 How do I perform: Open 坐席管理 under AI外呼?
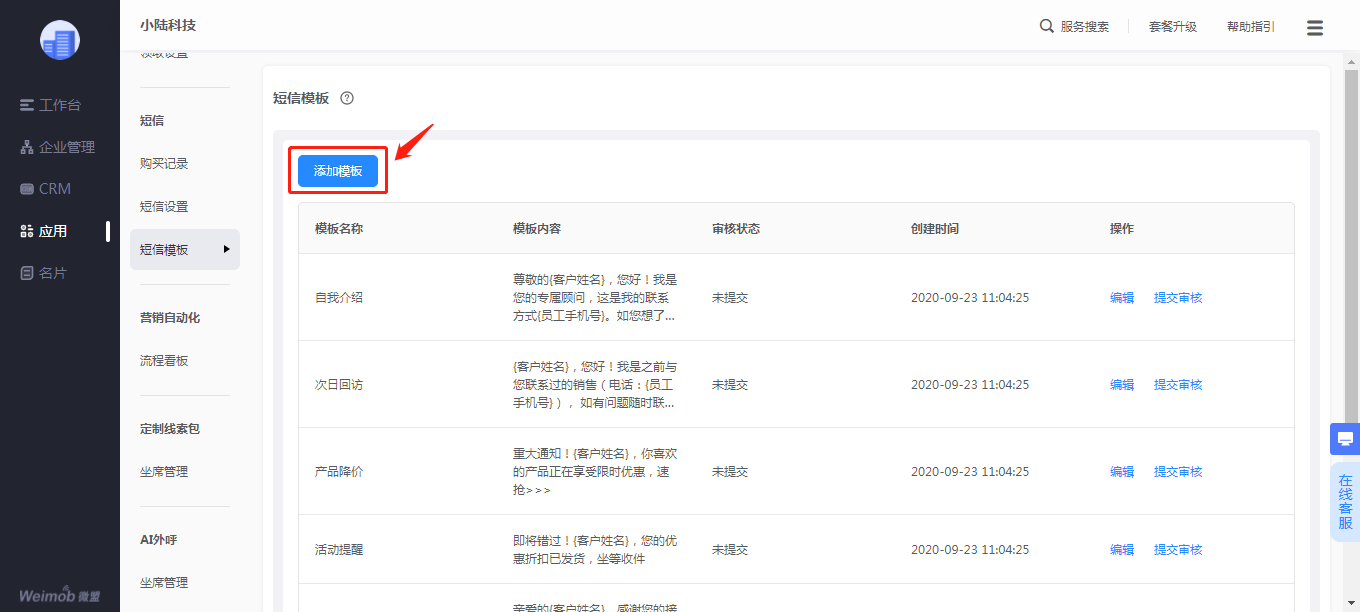click(x=164, y=583)
